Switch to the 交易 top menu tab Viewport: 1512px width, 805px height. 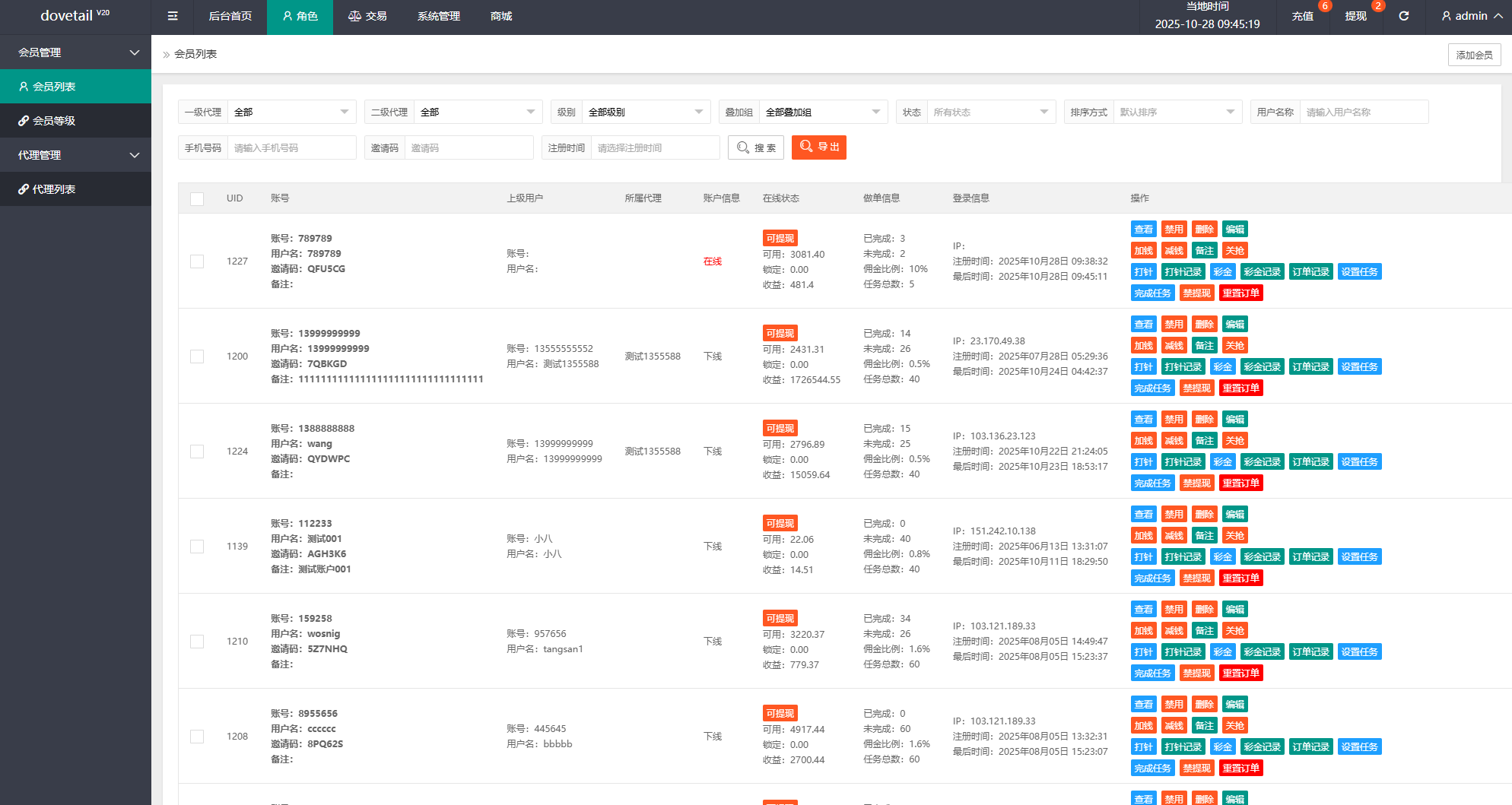[x=367, y=16]
